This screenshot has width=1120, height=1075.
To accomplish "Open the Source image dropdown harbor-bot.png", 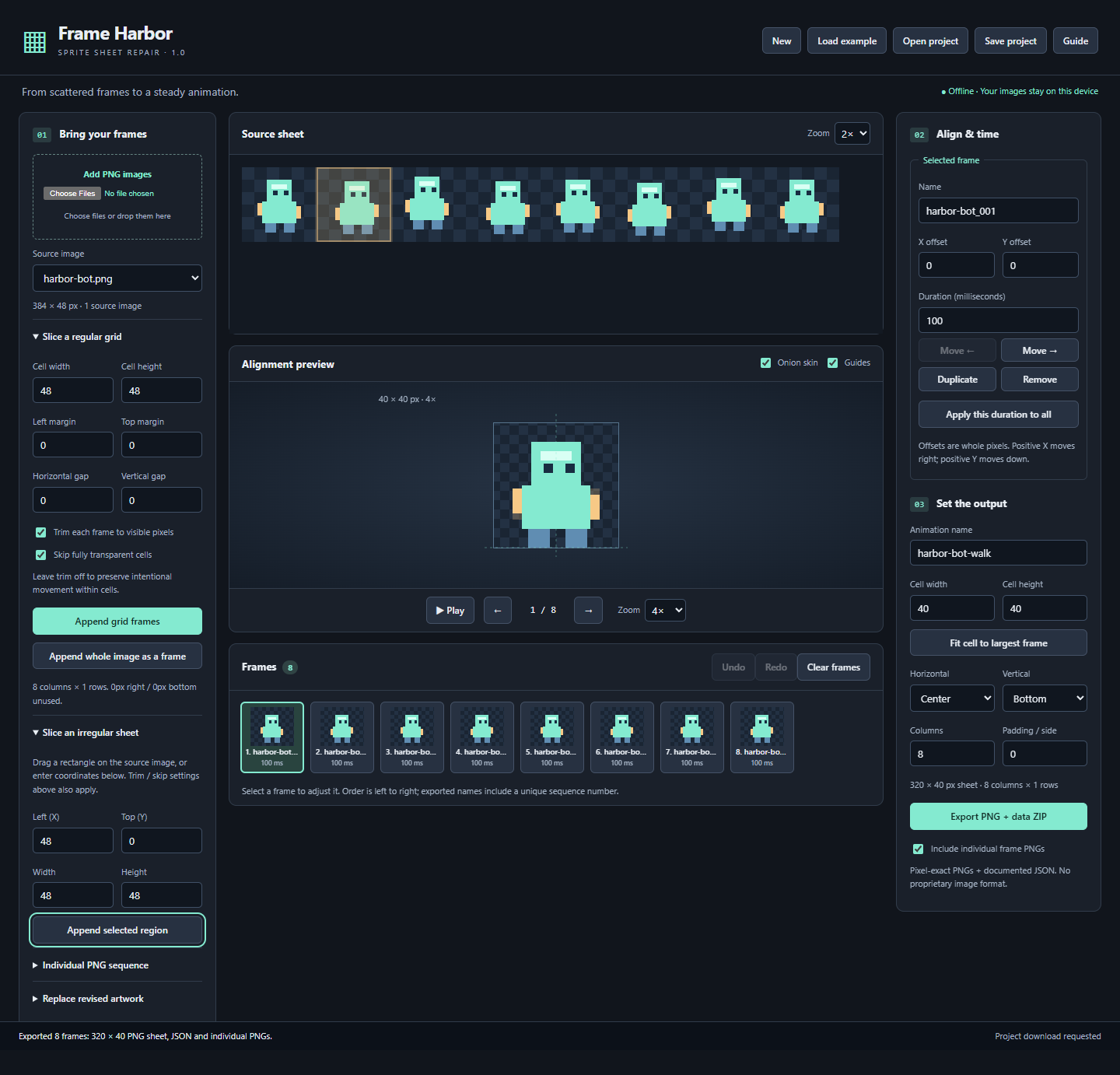I will [x=117, y=278].
